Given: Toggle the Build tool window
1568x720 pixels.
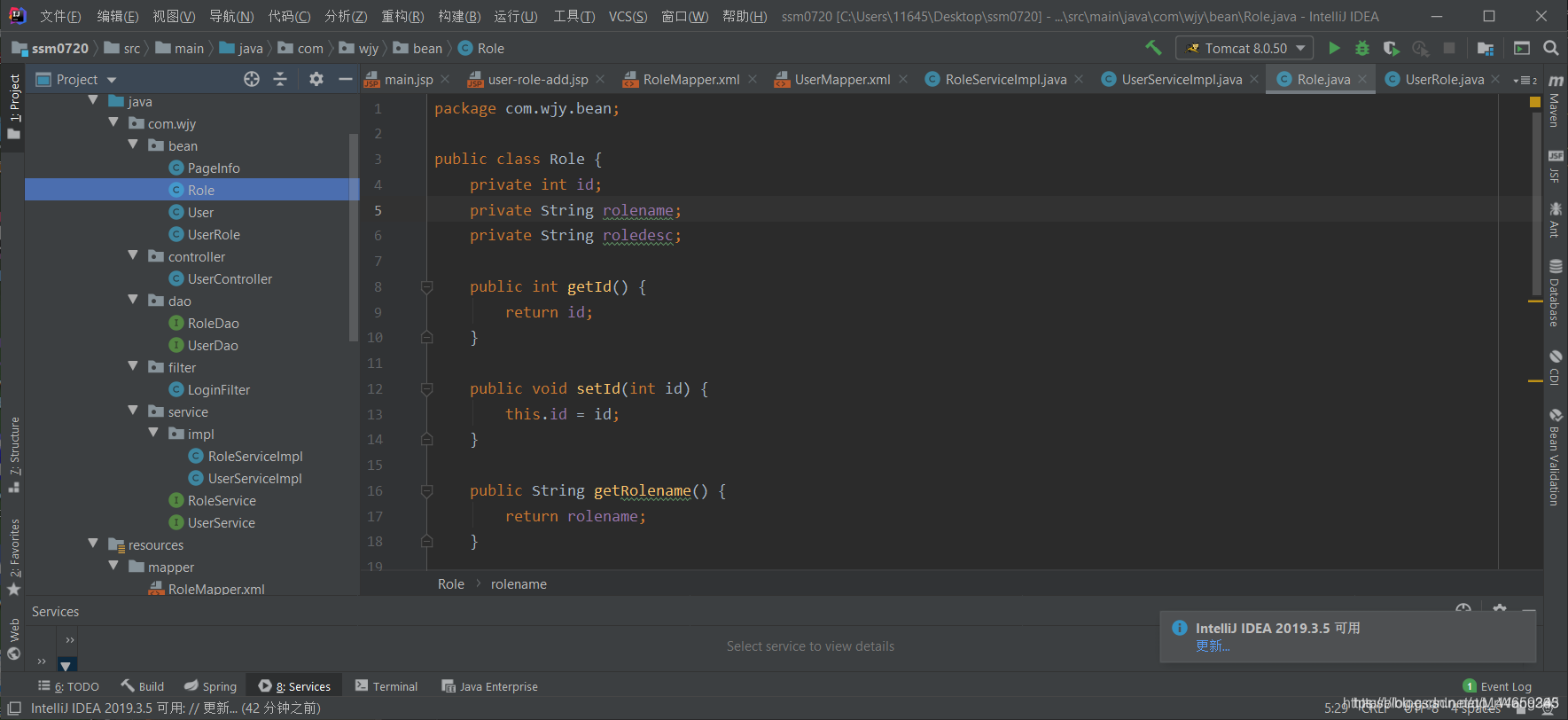Looking at the screenshot, I should [143, 686].
